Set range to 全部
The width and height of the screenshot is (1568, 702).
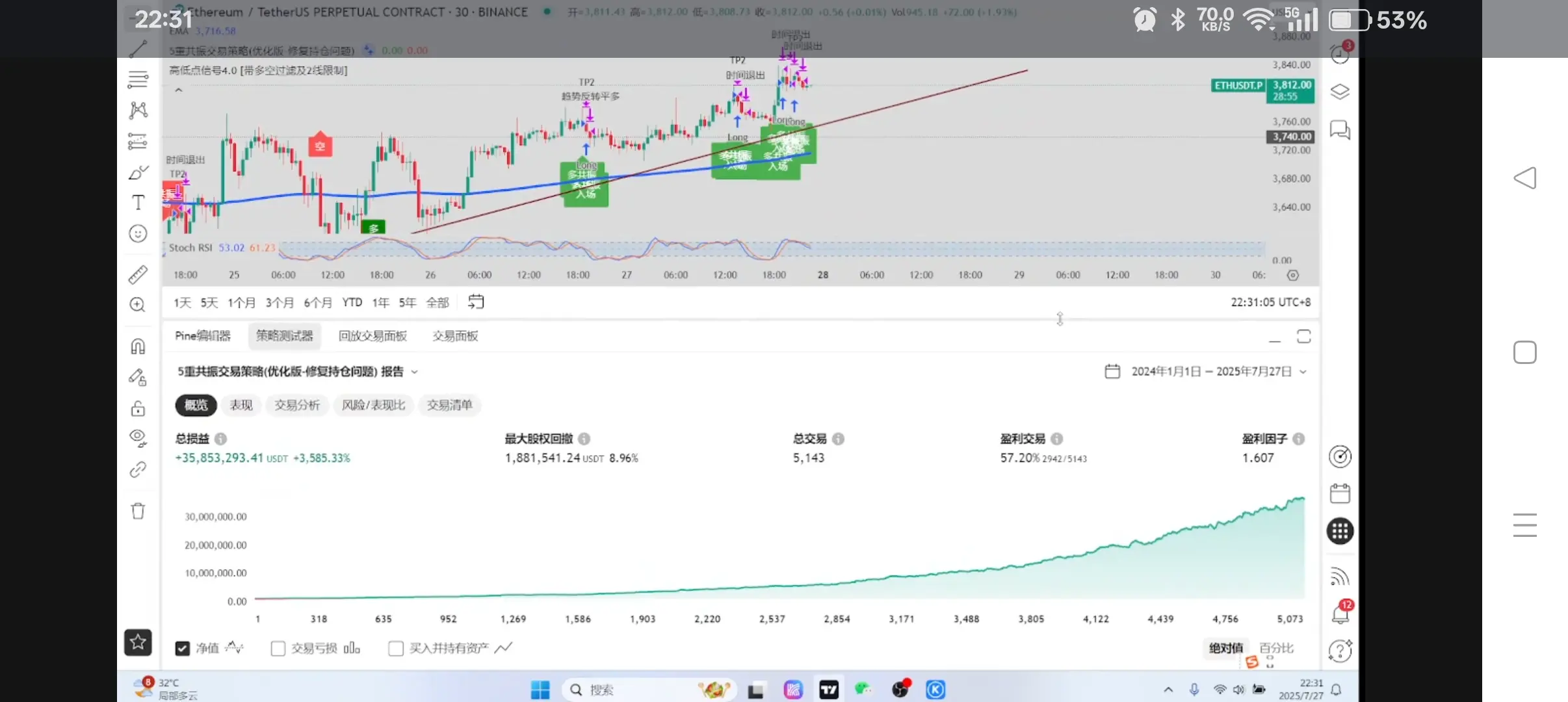pyautogui.click(x=438, y=302)
